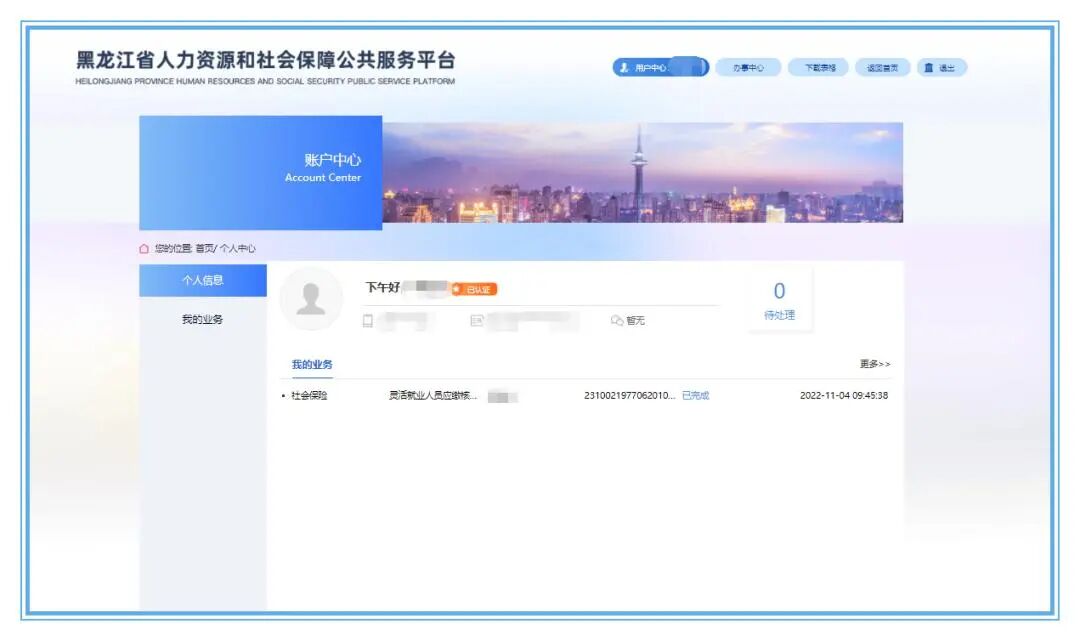This screenshot has width=1080, height=641.
Task: Click the 已完成 status link
Action: [695, 395]
